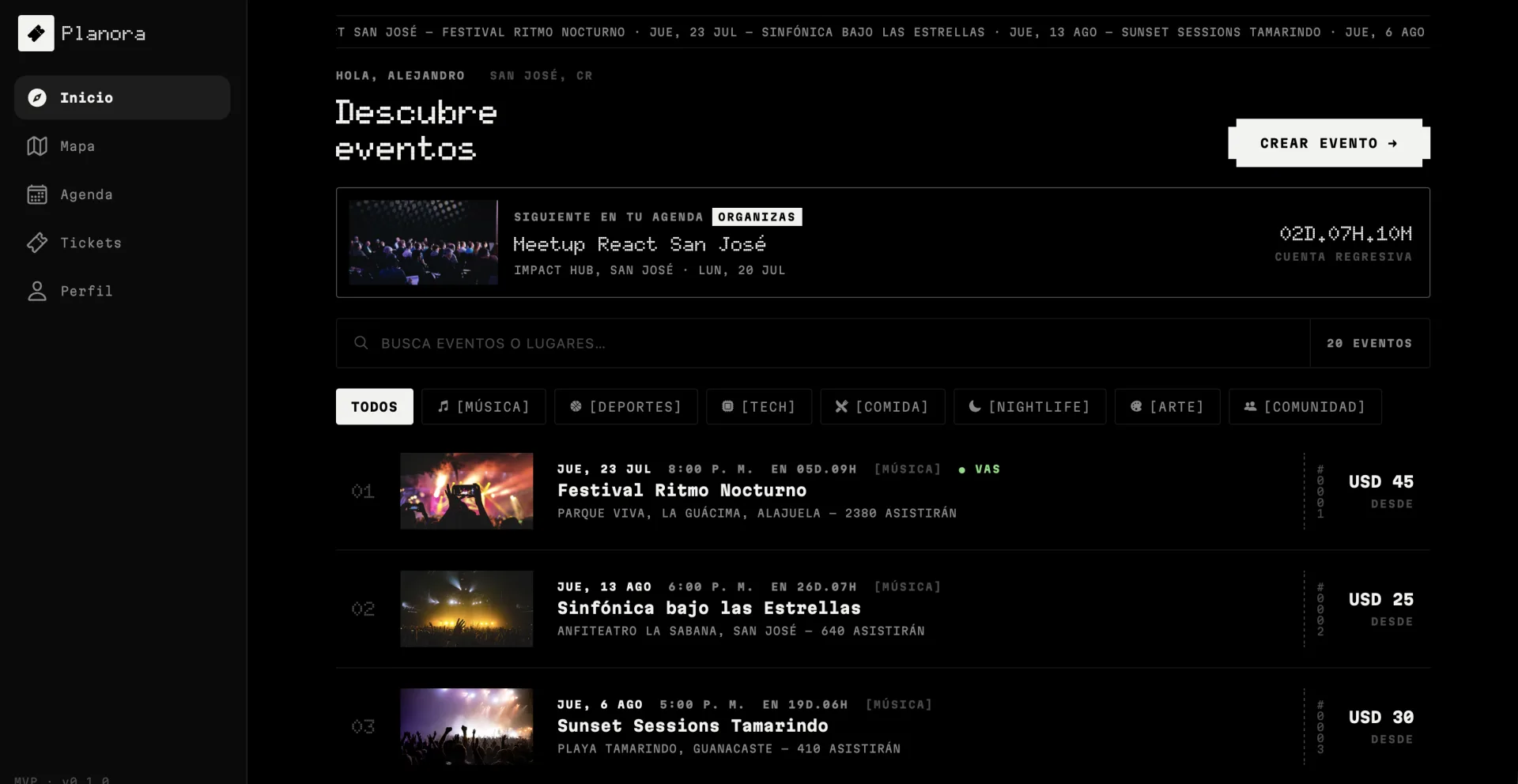
Task: Click the countdown 02D.07H.10M timer
Action: tap(1346, 233)
